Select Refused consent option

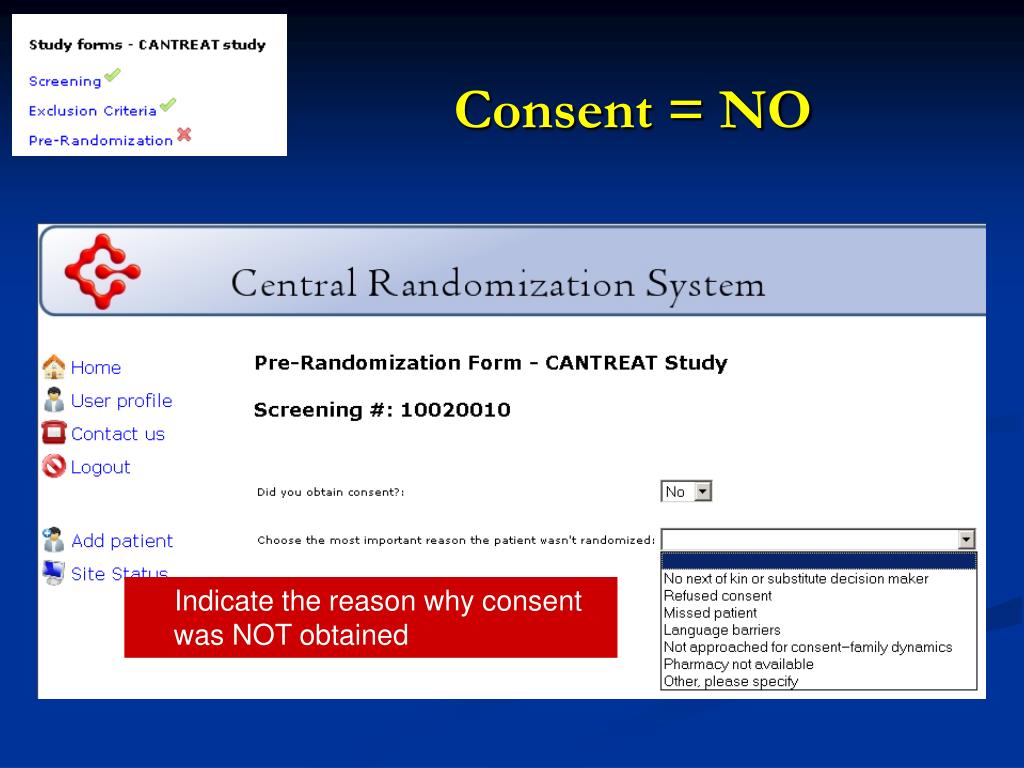coord(819,596)
